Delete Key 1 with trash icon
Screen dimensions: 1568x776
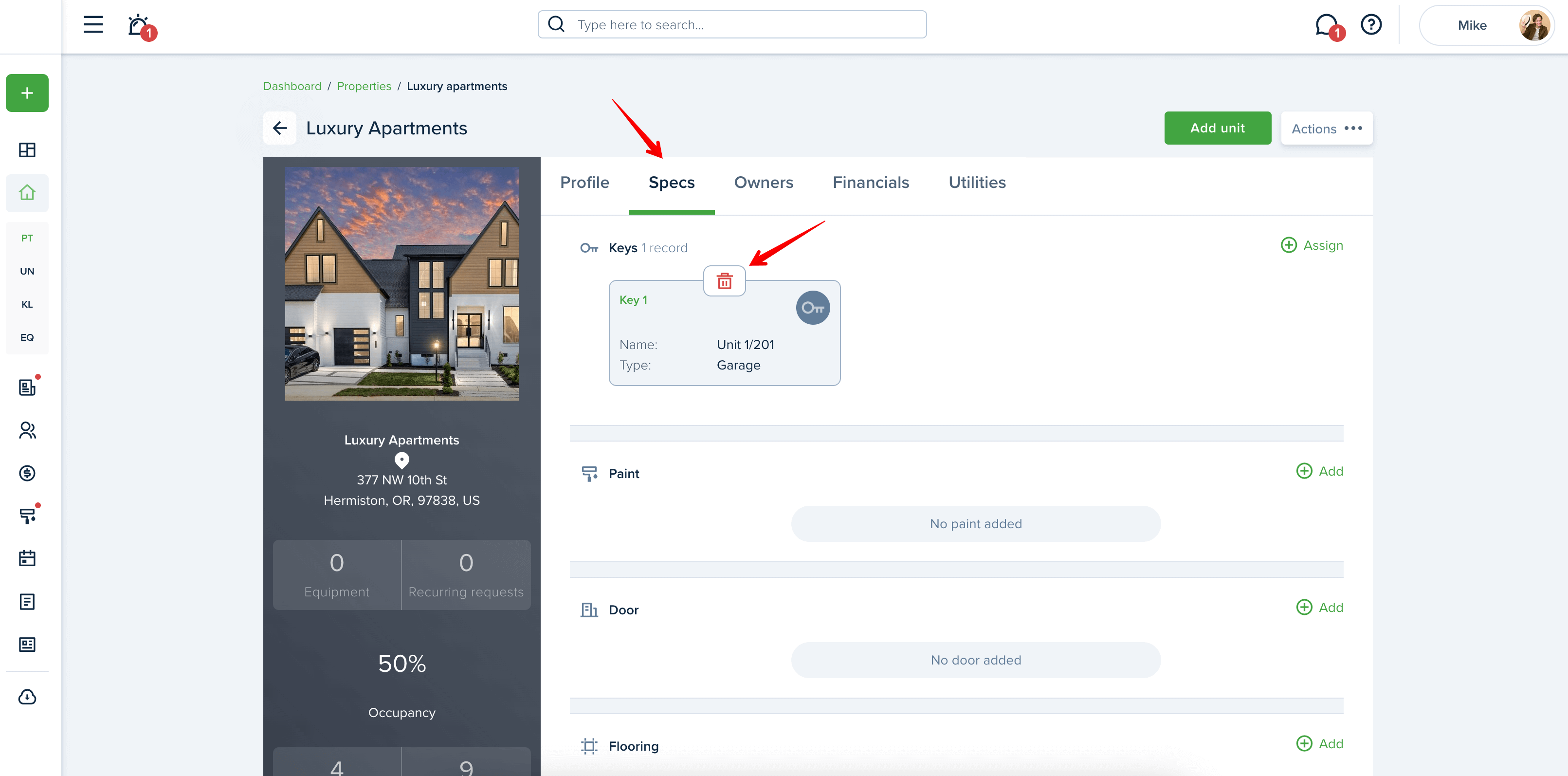click(724, 281)
